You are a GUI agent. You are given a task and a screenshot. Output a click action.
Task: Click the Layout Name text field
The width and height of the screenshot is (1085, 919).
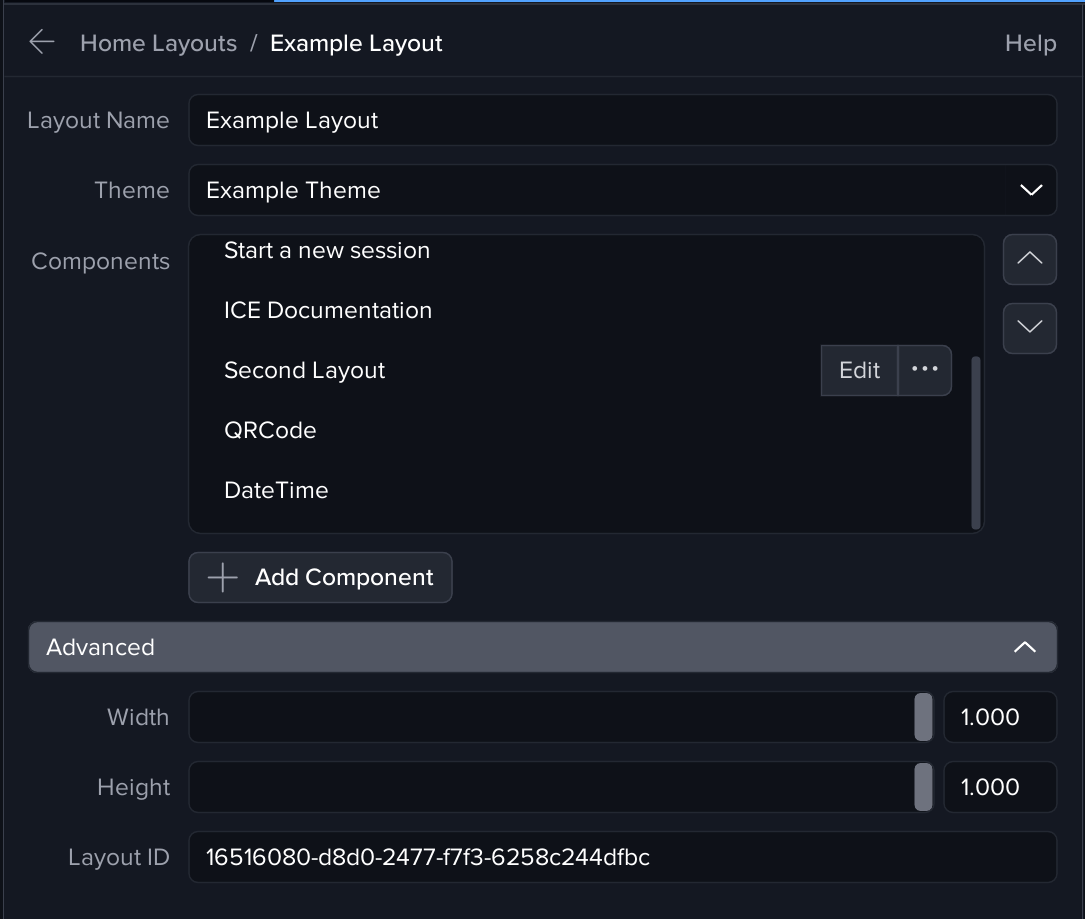click(x=622, y=120)
